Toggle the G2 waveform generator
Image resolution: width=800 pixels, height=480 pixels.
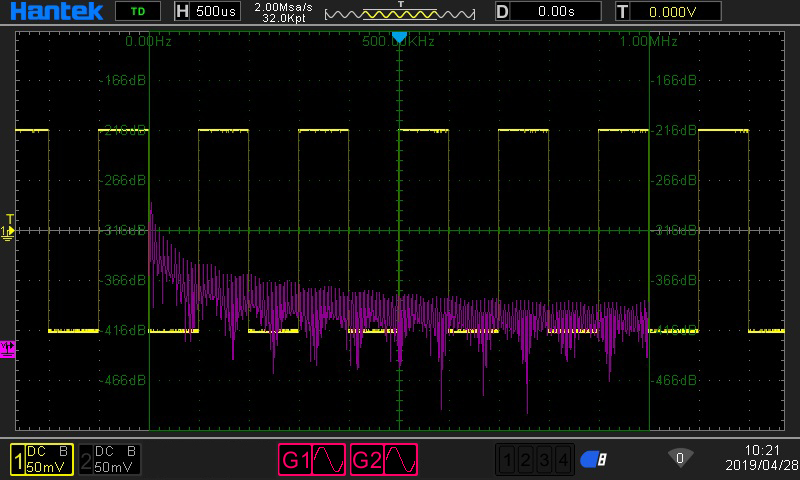pos(384,460)
